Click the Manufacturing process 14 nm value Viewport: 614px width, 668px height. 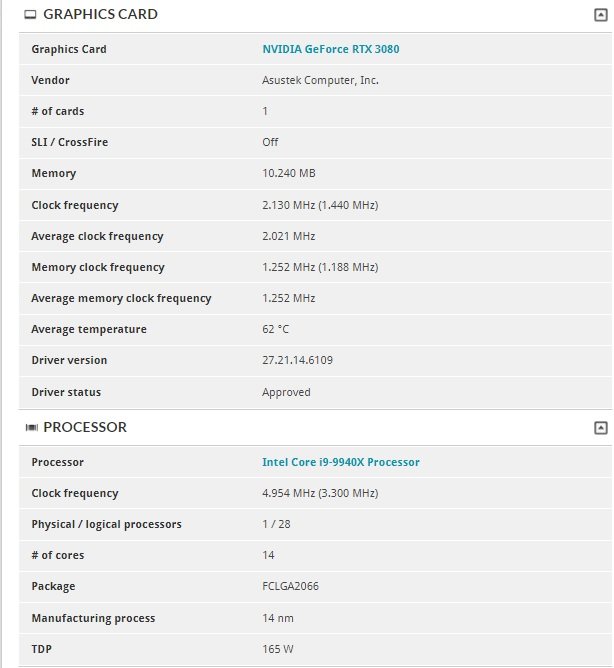(x=278, y=618)
